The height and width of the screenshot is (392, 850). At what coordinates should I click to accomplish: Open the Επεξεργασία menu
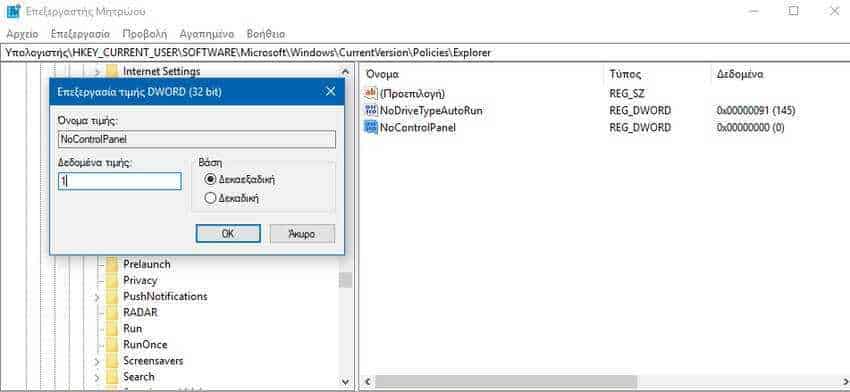pyautogui.click(x=80, y=34)
